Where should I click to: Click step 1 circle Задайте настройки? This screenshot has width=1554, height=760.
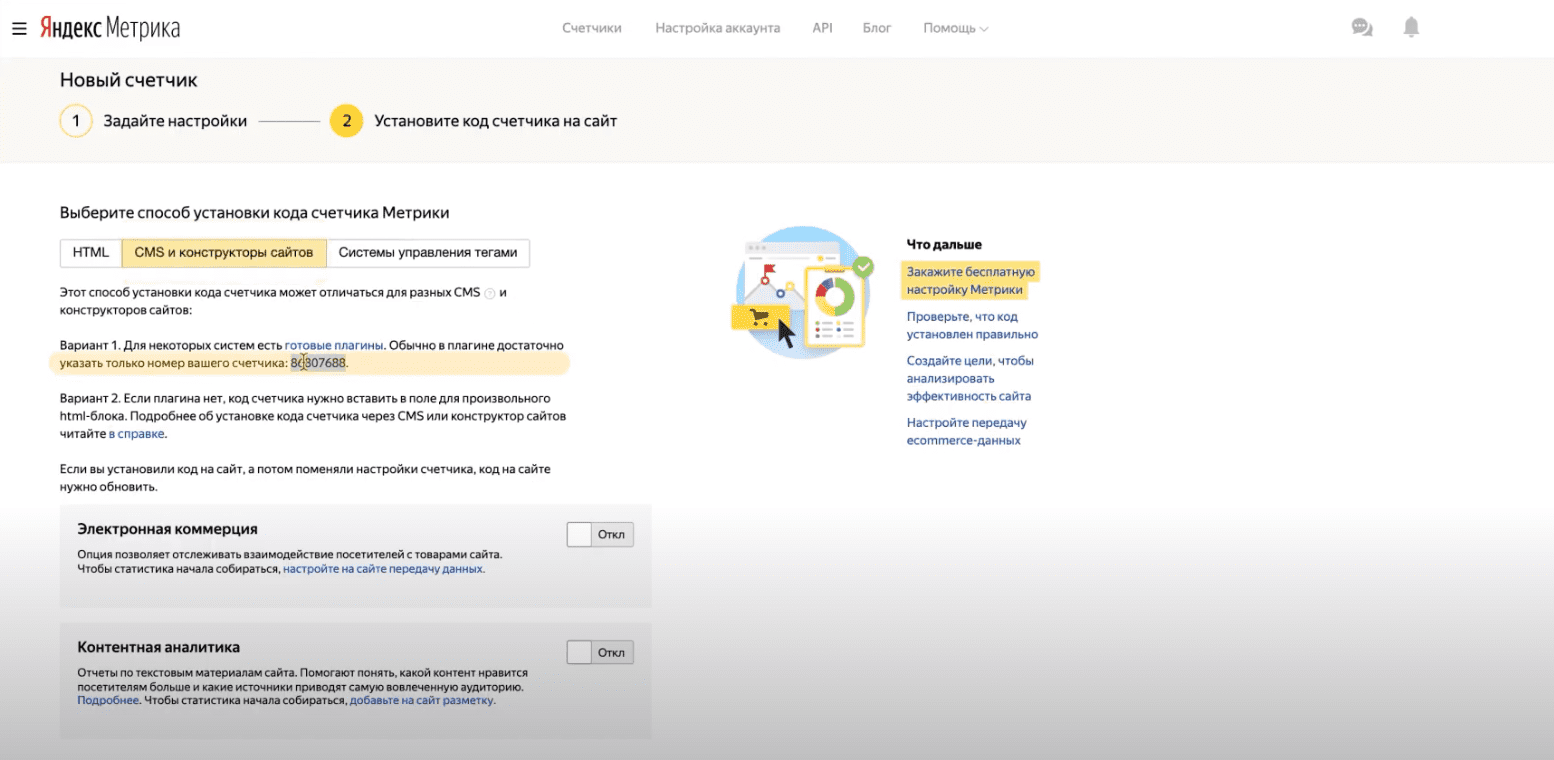tap(76, 121)
